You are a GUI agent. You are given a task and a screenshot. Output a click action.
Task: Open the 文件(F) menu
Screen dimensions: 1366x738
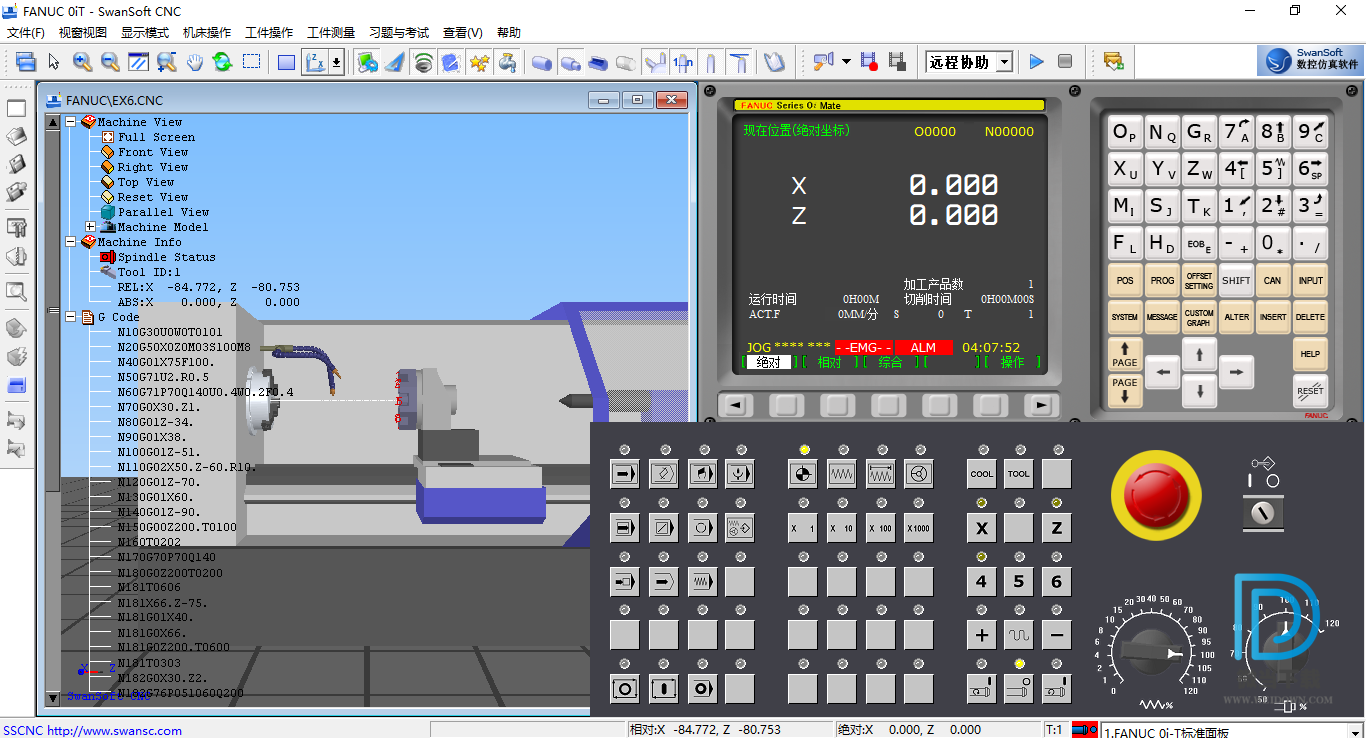click(26, 33)
